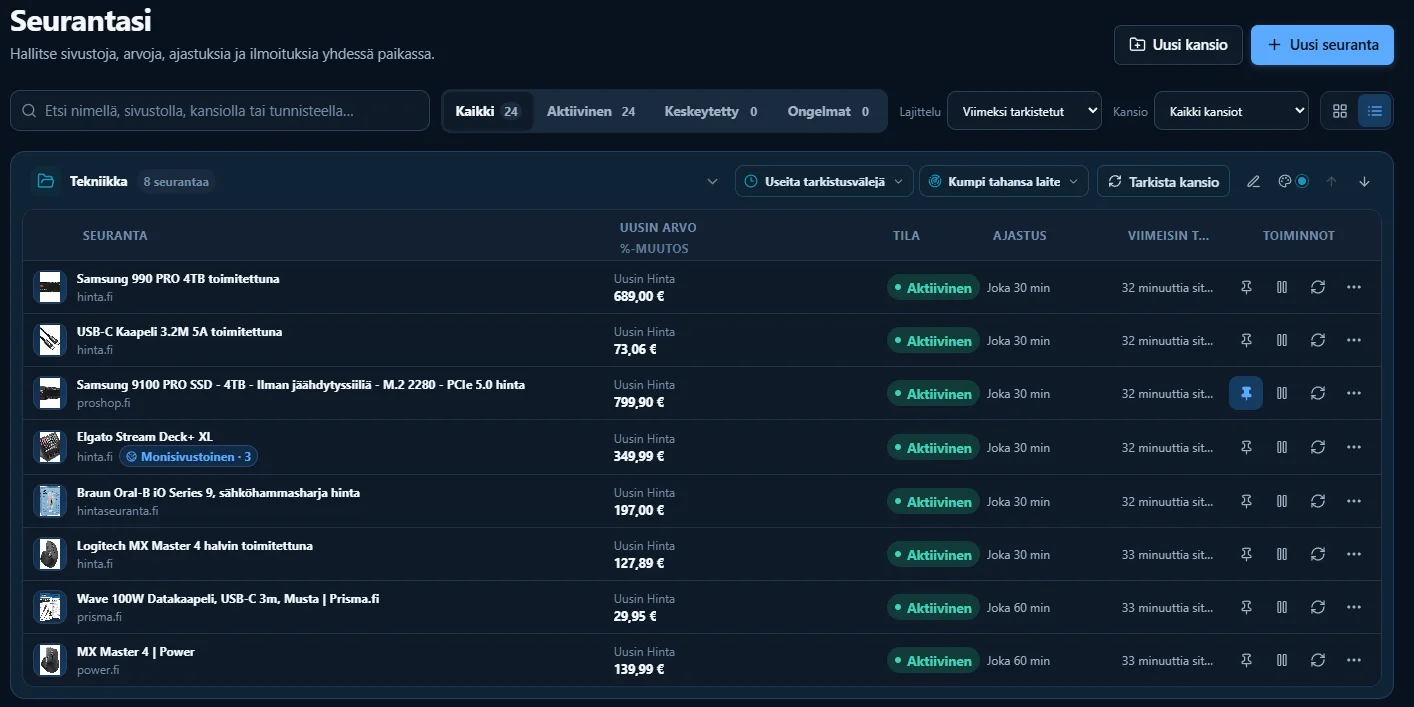This screenshot has width=1414, height=707.
Task: Pause the Braun Oral-B iO Series 9 tracker
Action: 1282,500
